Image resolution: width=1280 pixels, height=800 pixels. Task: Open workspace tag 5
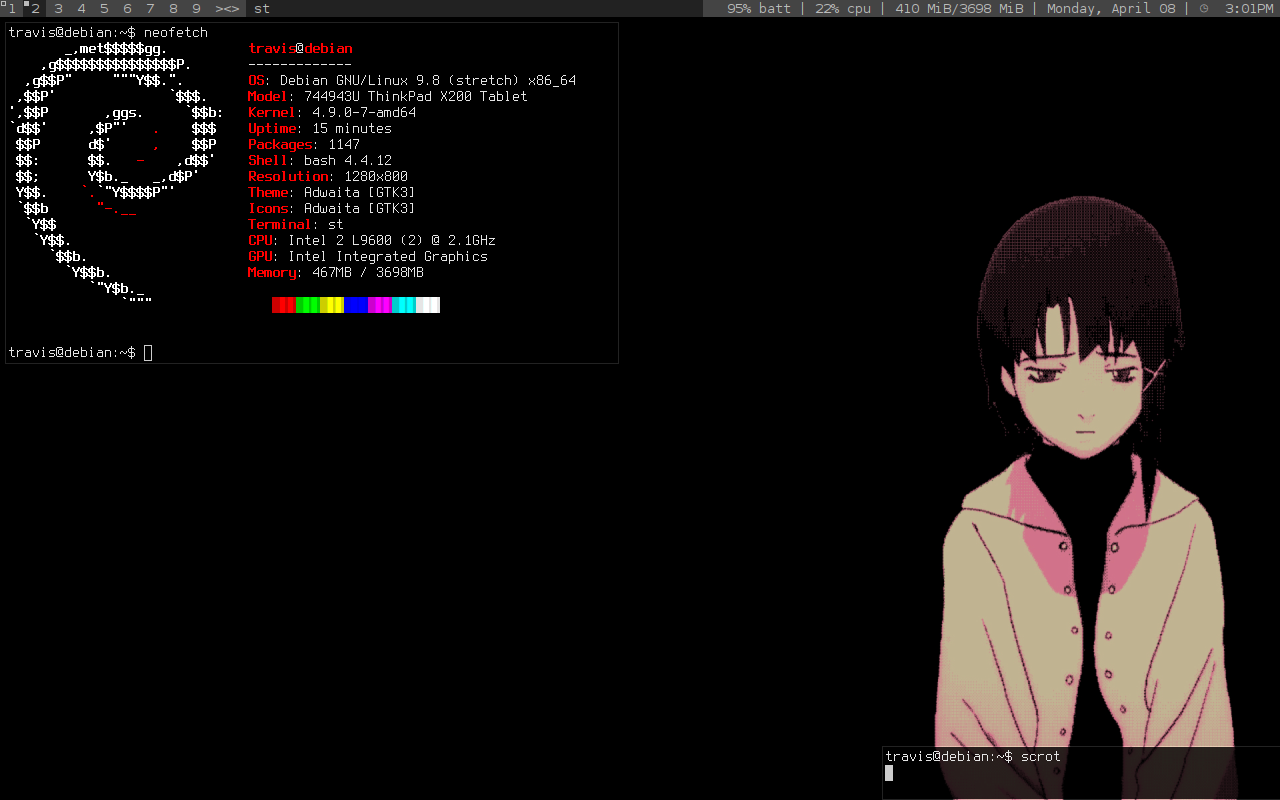[x=104, y=9]
